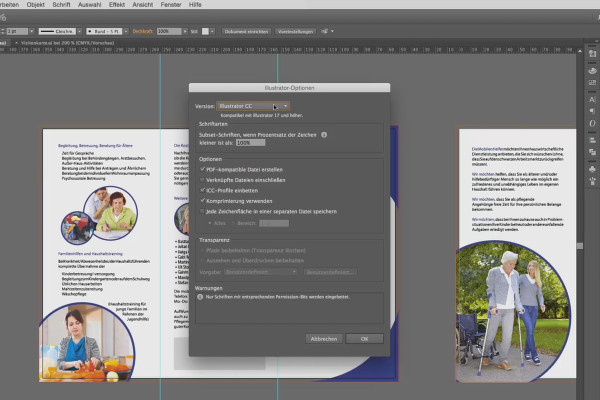Screen dimensions: 600x400
Task: Open the Ansicht menu
Action: coord(142,5)
